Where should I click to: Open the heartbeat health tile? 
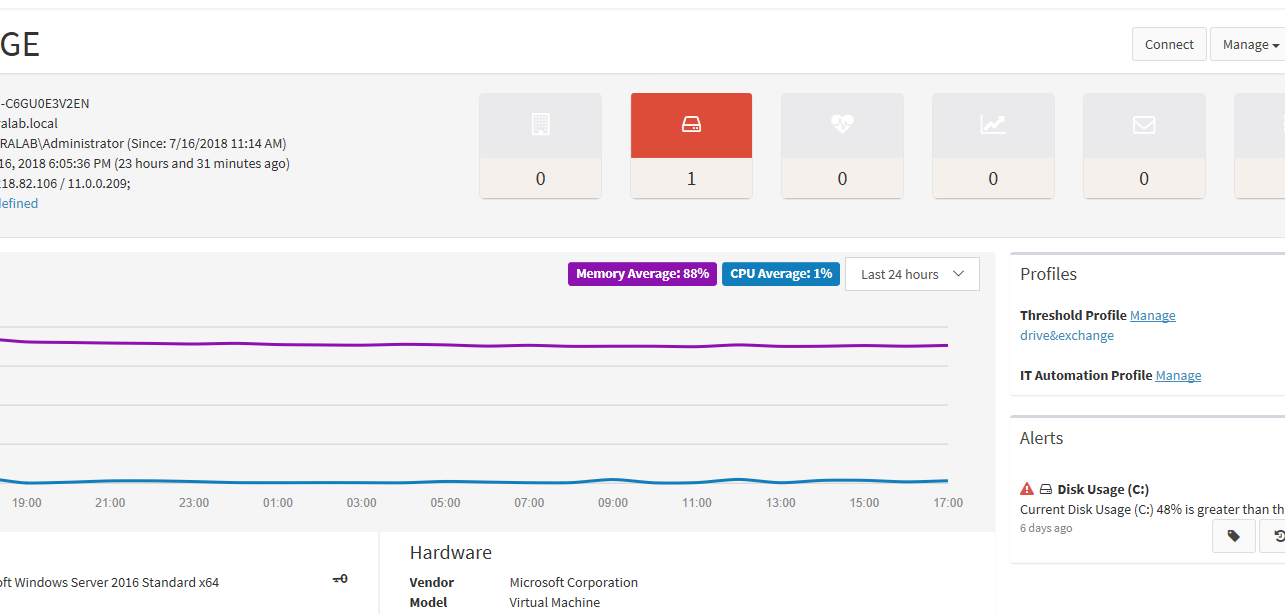(x=842, y=145)
